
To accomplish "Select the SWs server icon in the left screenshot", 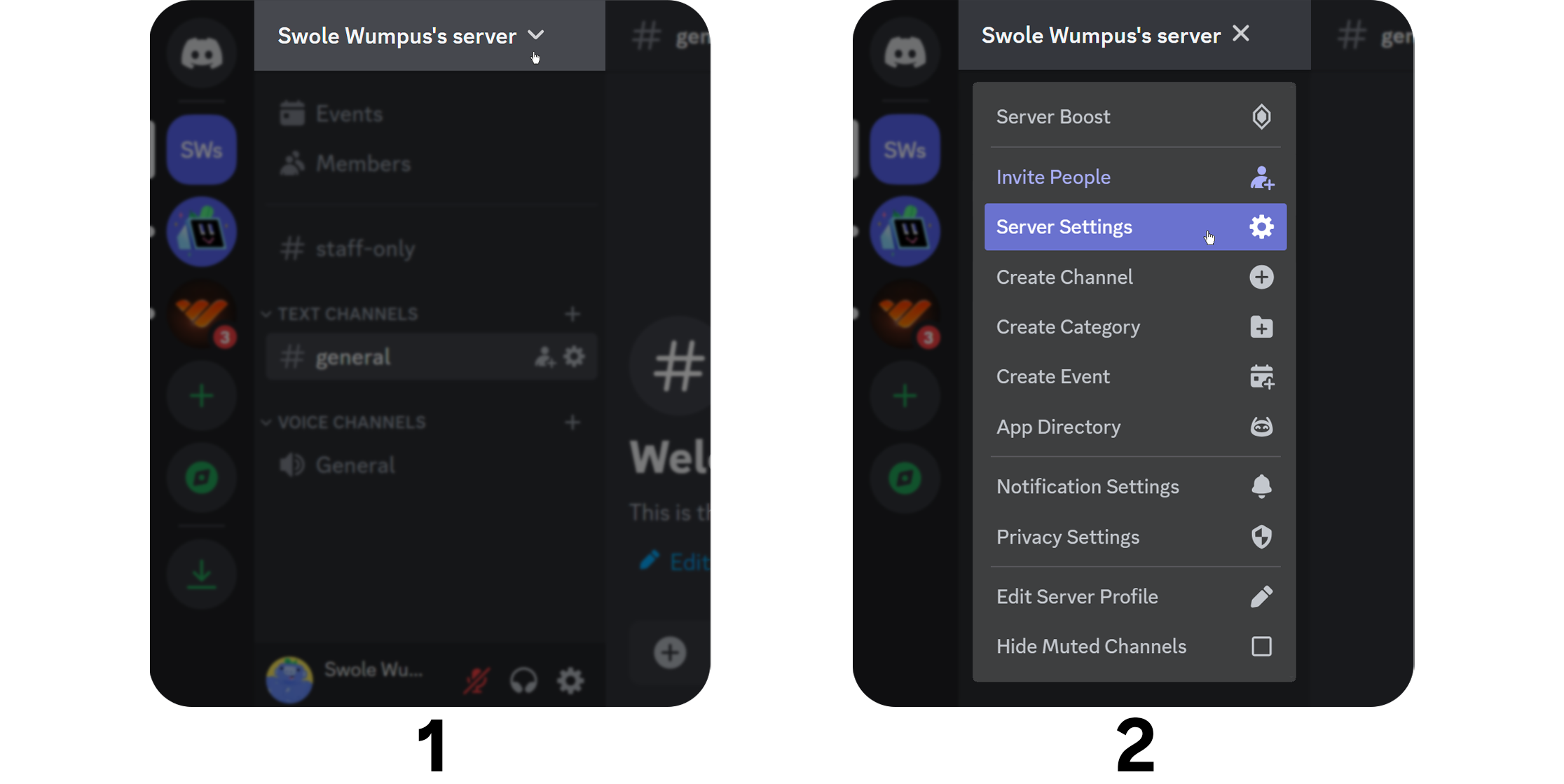I will point(202,149).
